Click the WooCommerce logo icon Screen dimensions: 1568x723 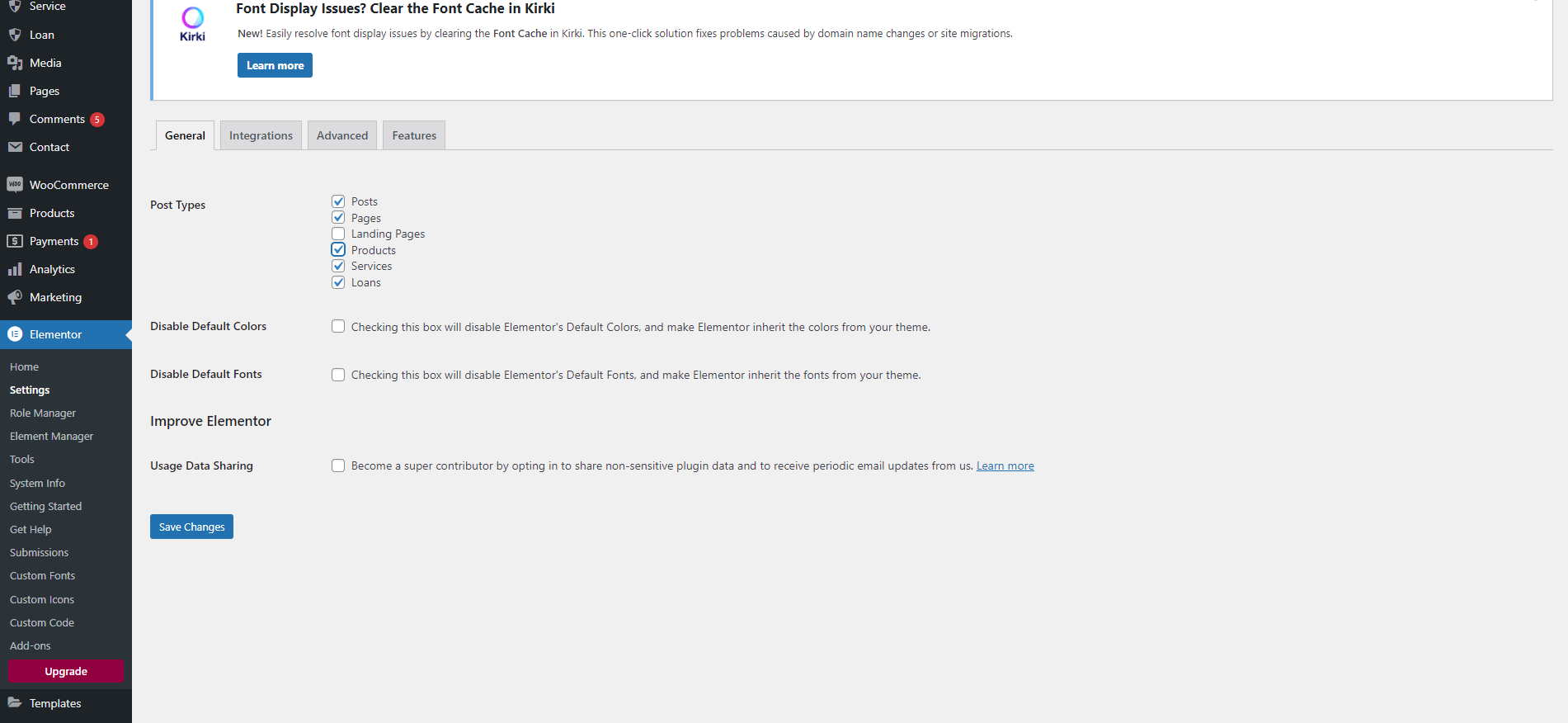15,185
